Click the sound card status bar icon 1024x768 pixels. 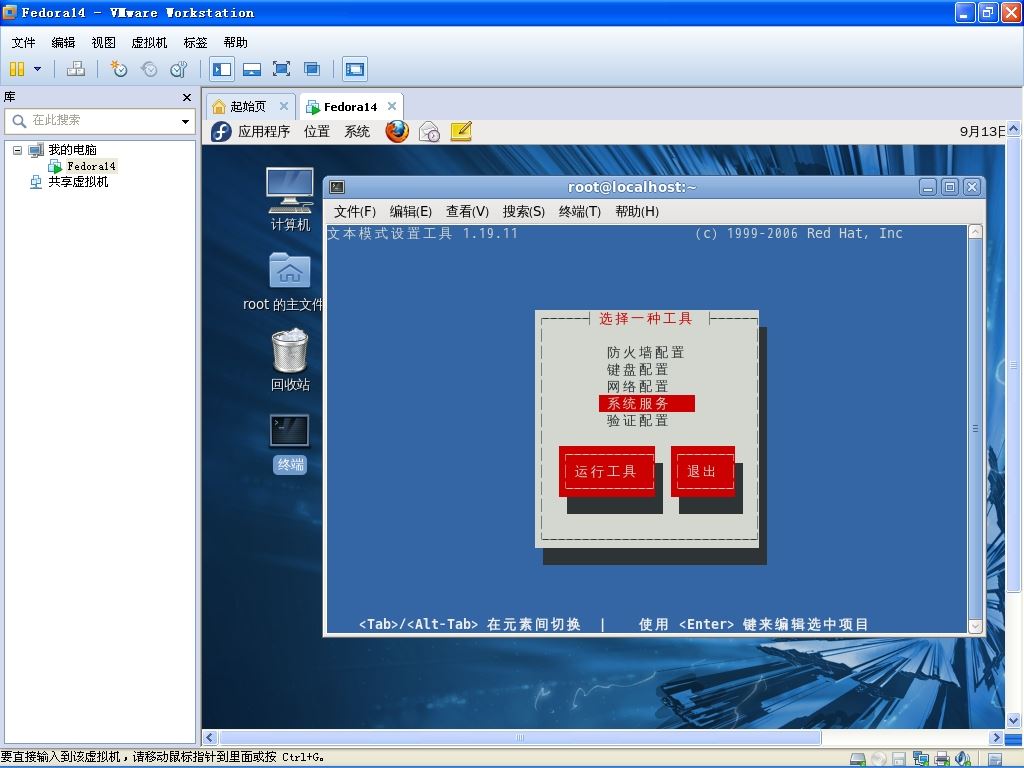963,759
